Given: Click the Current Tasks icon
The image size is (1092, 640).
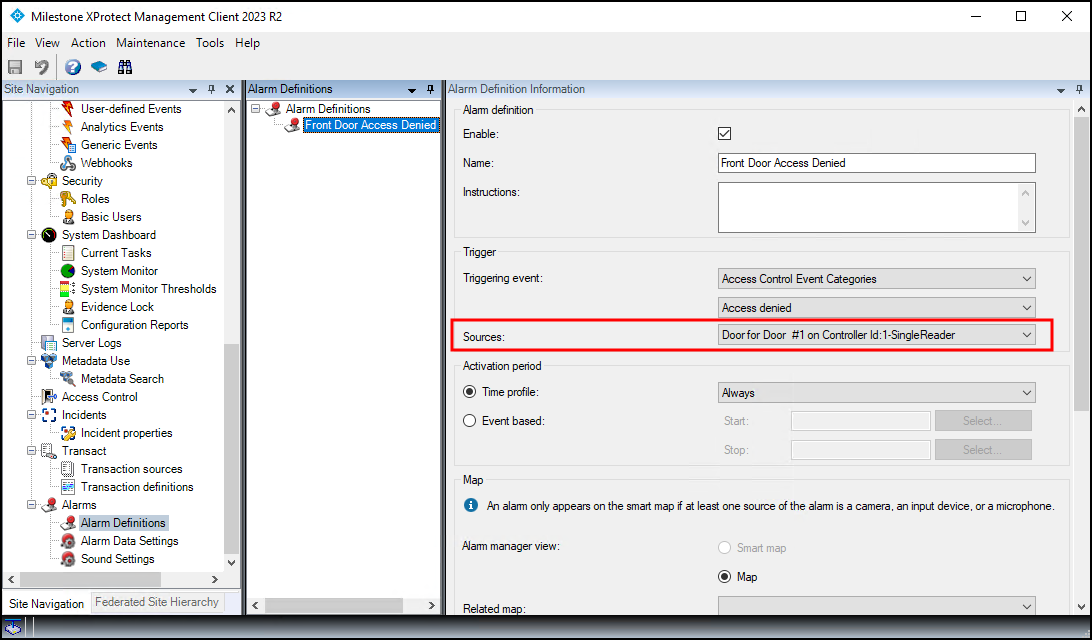Looking at the screenshot, I should 68,253.
